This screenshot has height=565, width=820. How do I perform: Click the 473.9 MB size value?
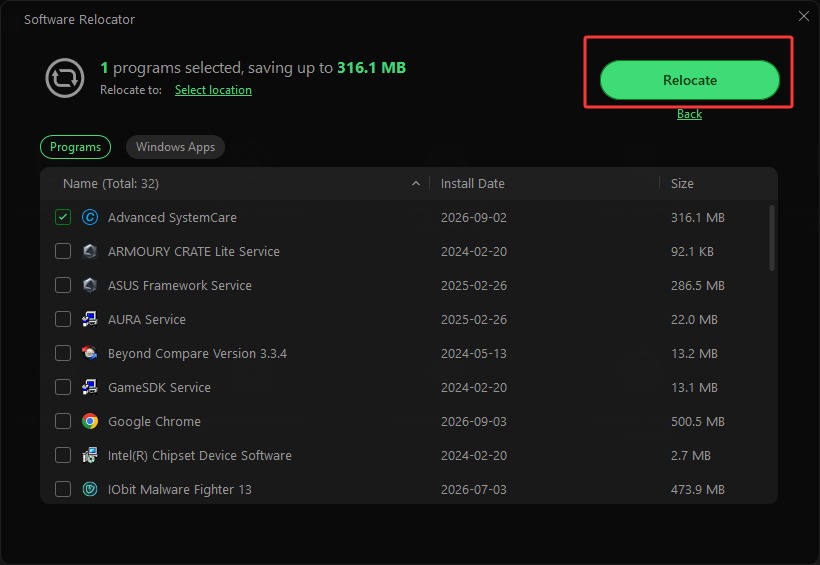coord(698,490)
